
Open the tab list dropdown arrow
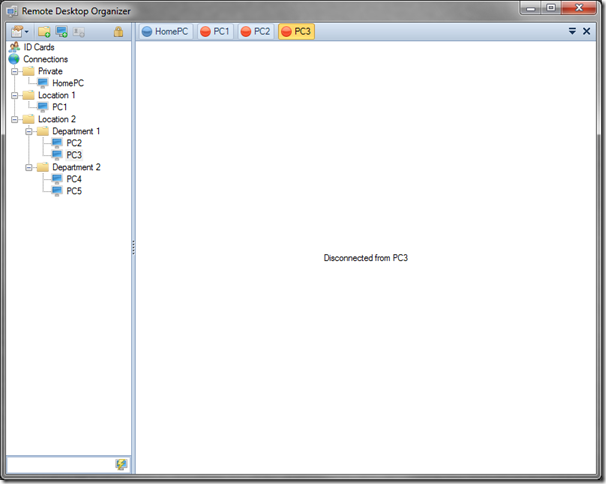pyautogui.click(x=572, y=31)
